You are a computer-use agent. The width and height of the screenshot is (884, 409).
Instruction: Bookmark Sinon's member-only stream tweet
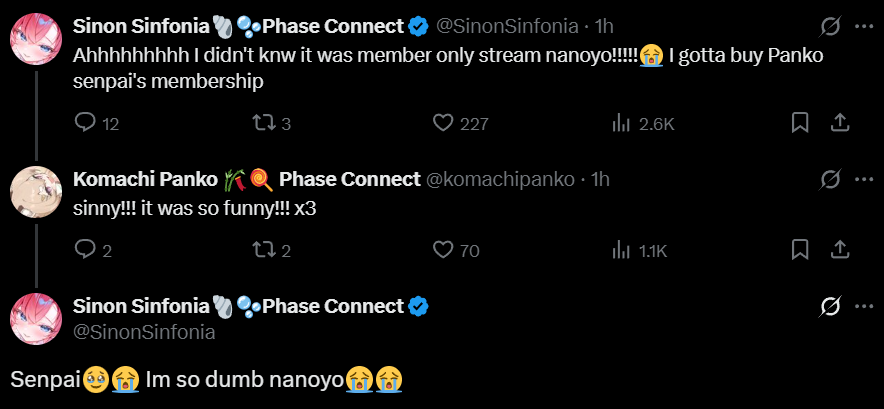pyautogui.click(x=800, y=123)
